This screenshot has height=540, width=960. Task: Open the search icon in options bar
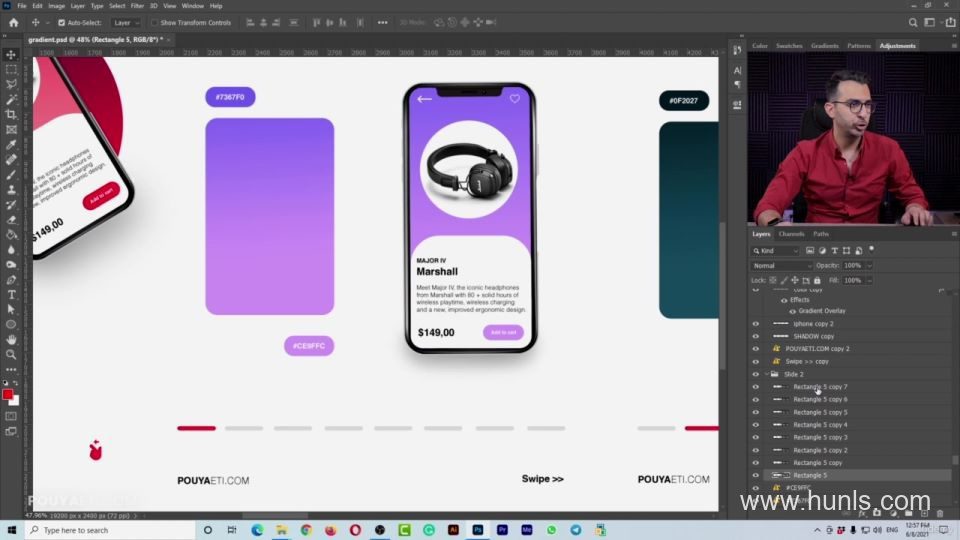(913, 23)
